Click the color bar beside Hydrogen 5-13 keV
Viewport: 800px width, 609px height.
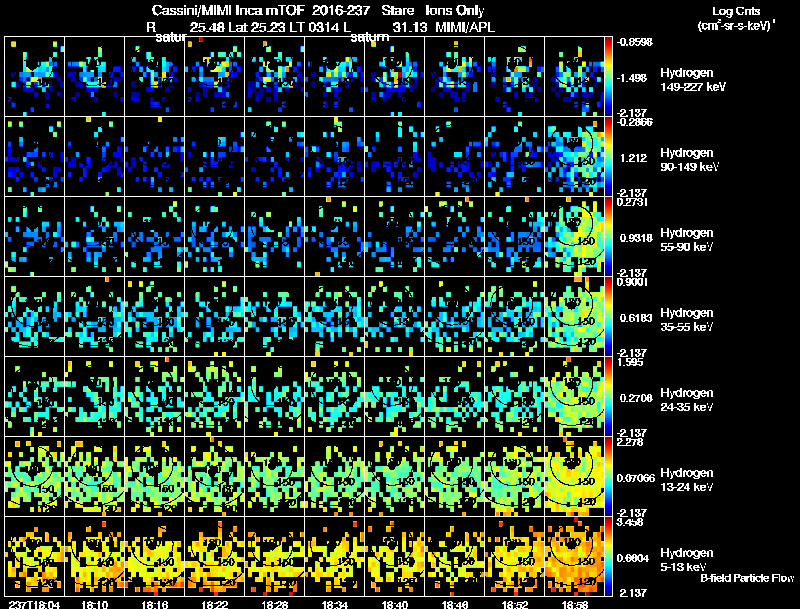pos(610,556)
